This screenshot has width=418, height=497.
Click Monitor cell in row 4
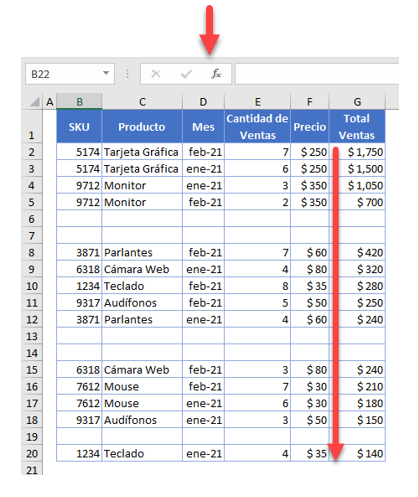(142, 185)
